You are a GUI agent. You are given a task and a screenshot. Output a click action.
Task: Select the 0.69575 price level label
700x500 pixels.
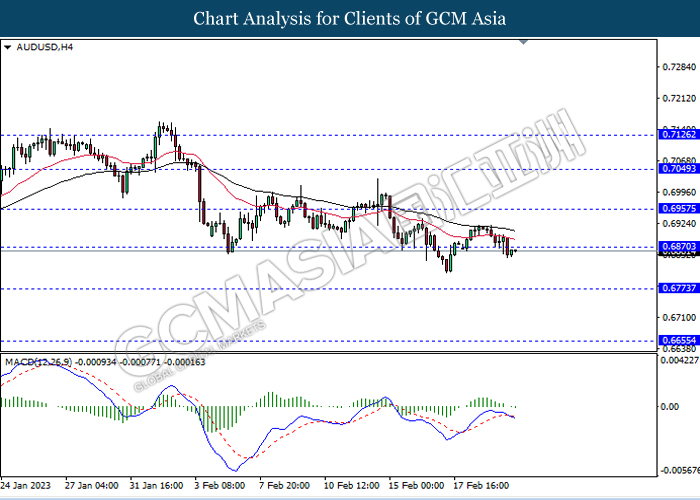[679, 208]
